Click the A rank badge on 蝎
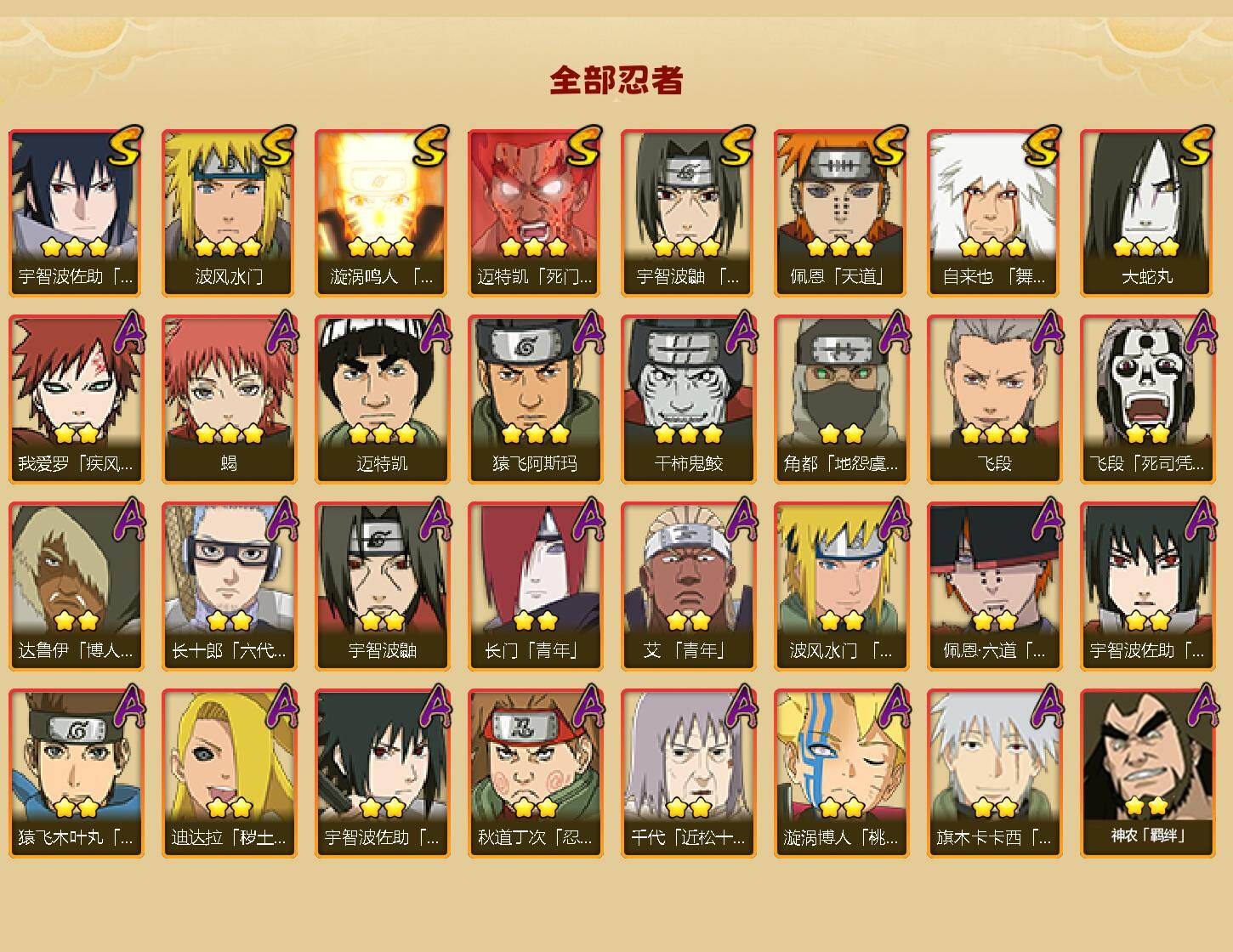 [282, 332]
